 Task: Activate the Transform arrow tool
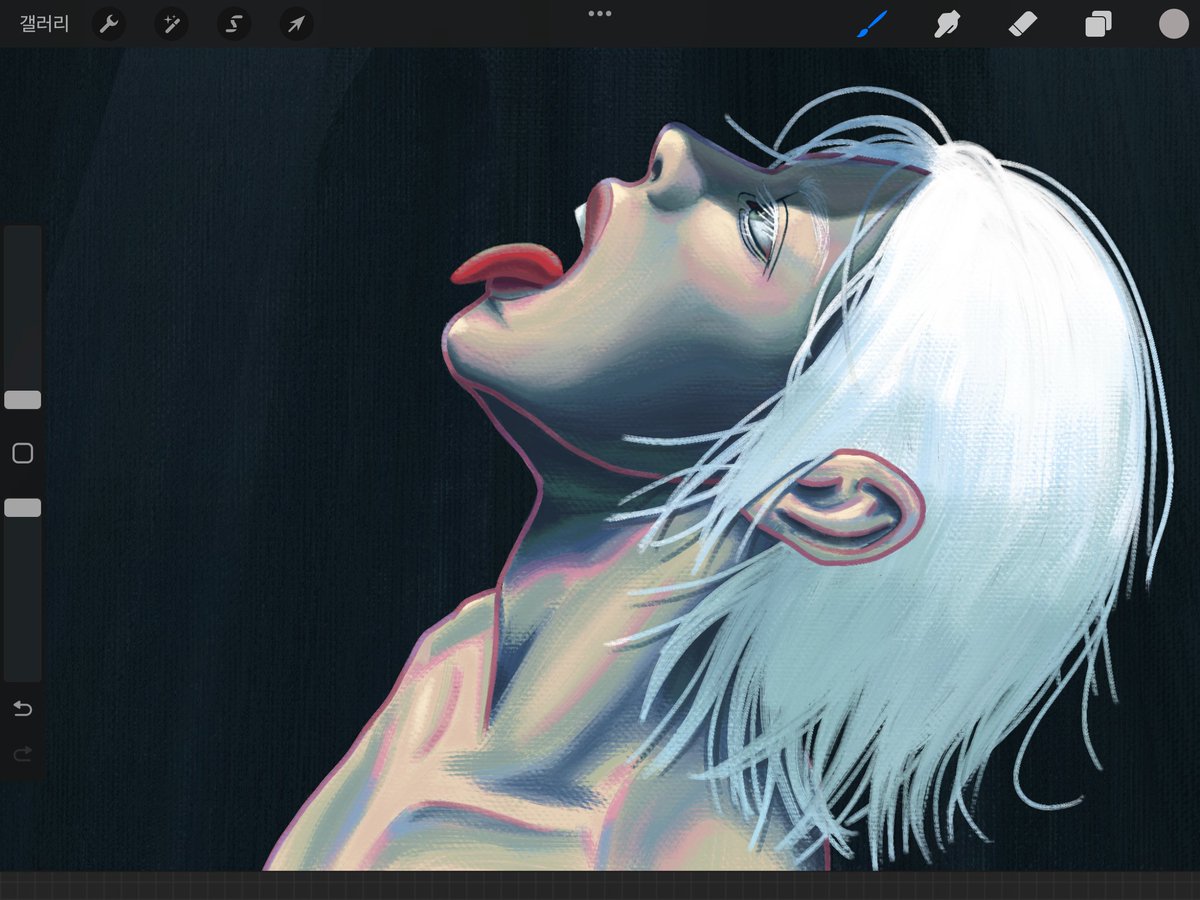tap(297, 24)
